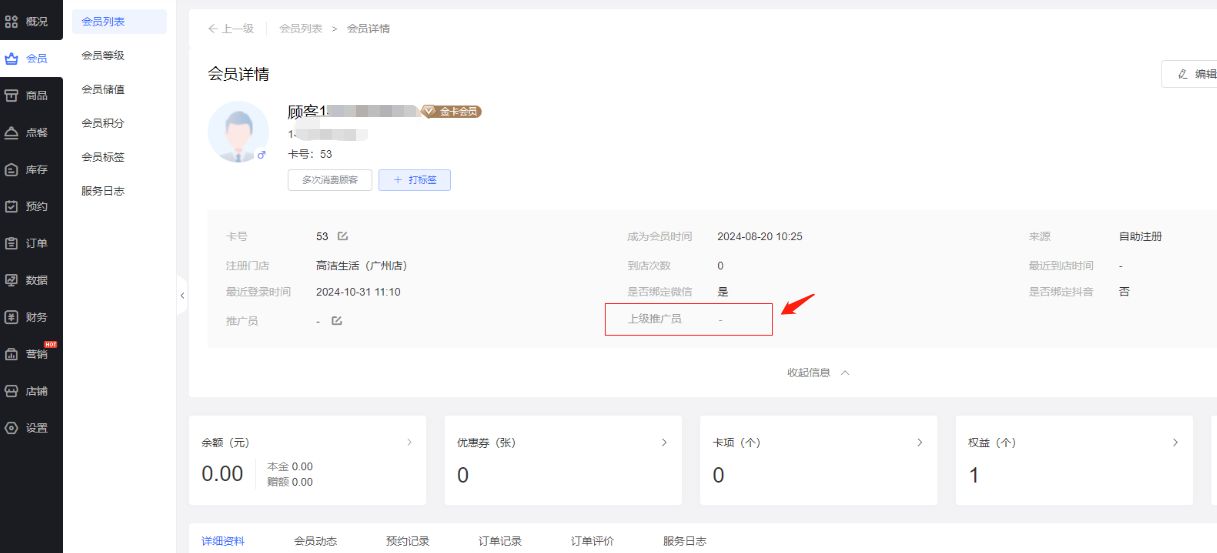Go back using 上一级 link
Image resolution: width=1217 pixels, height=553 pixels.
click(x=231, y=29)
